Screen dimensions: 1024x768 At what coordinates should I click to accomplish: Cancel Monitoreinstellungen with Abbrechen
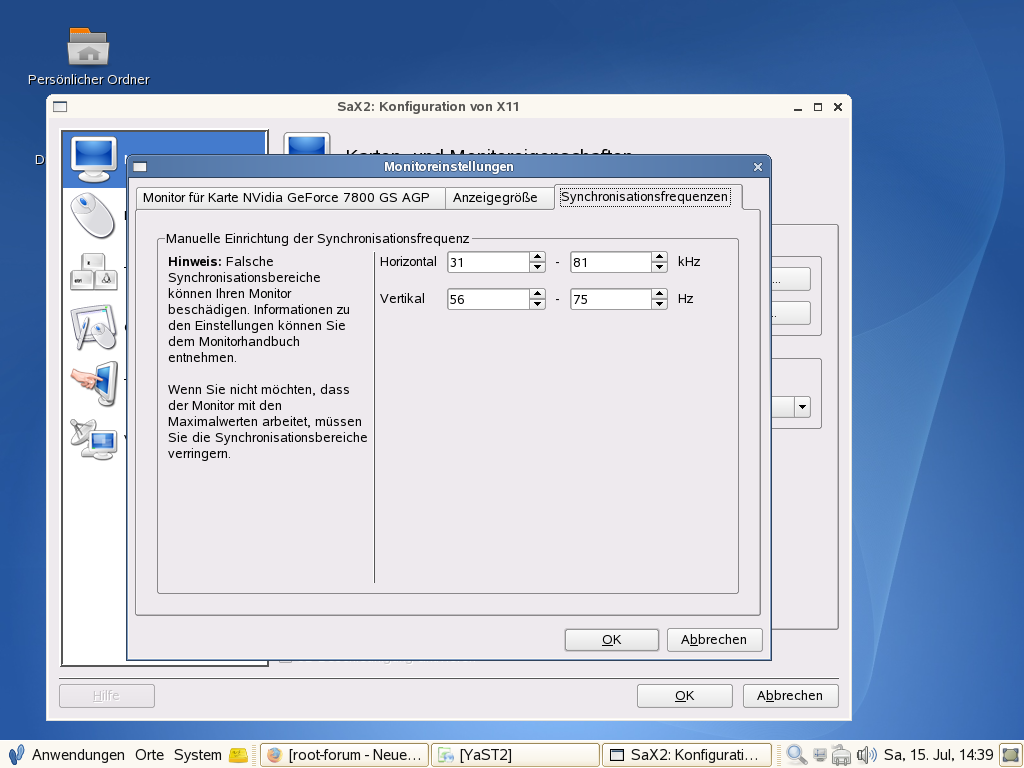tap(714, 639)
